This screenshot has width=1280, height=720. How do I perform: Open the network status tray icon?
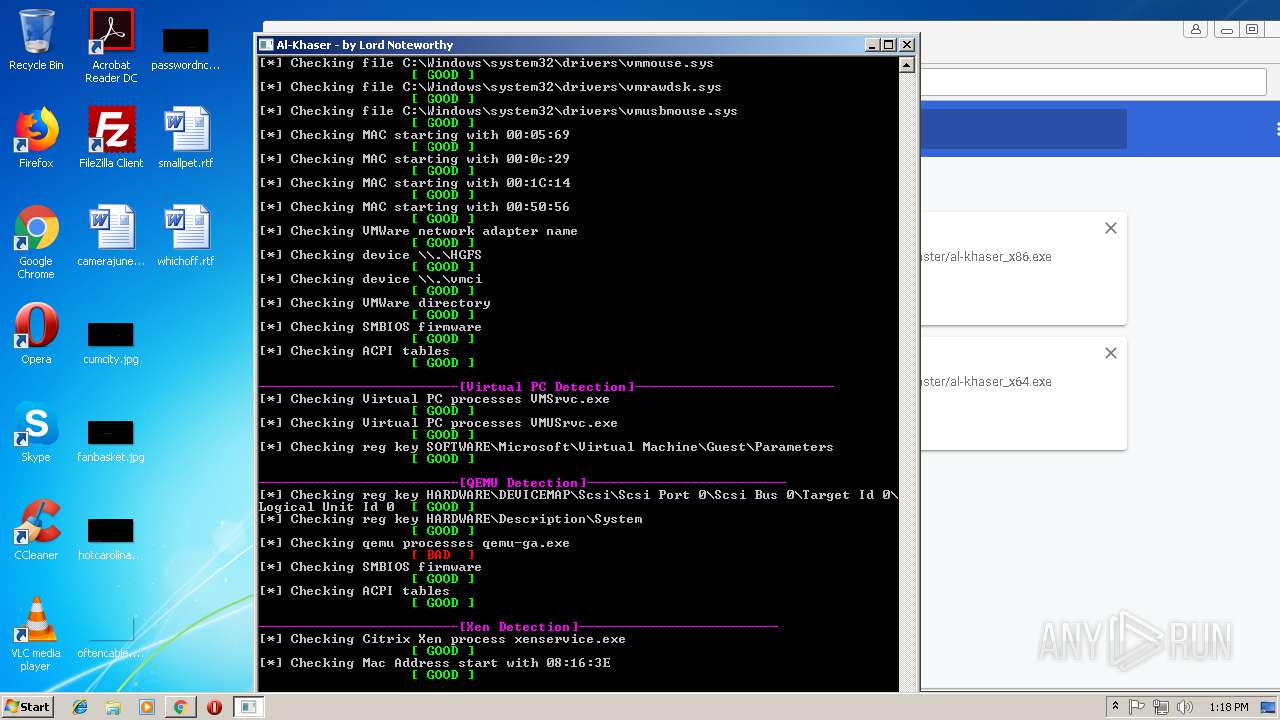click(1161, 707)
